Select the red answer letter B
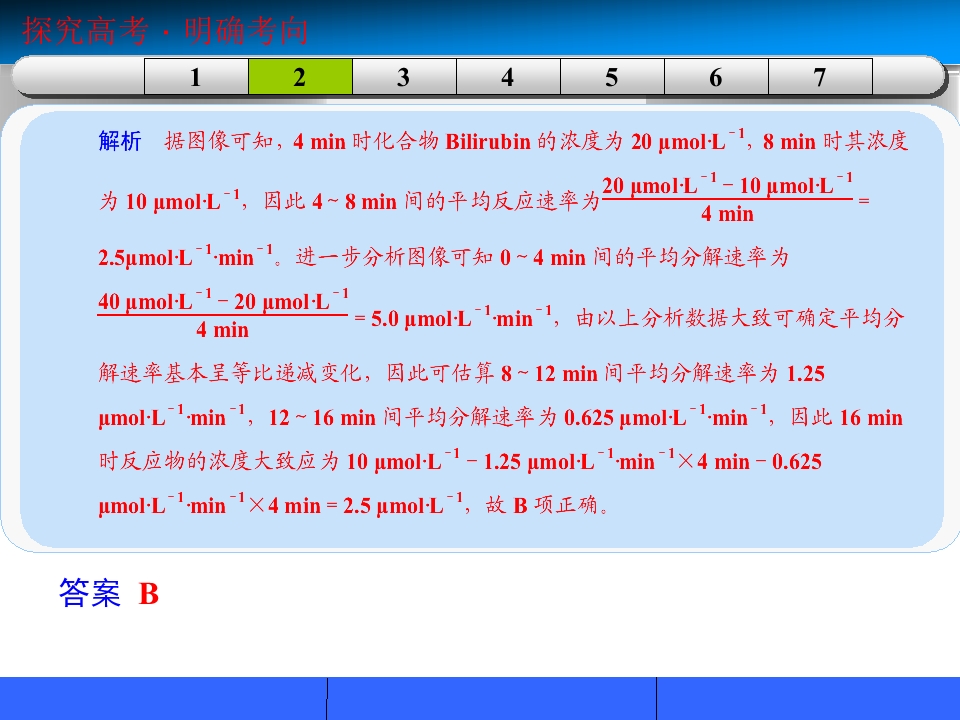960x720 pixels. (x=149, y=594)
